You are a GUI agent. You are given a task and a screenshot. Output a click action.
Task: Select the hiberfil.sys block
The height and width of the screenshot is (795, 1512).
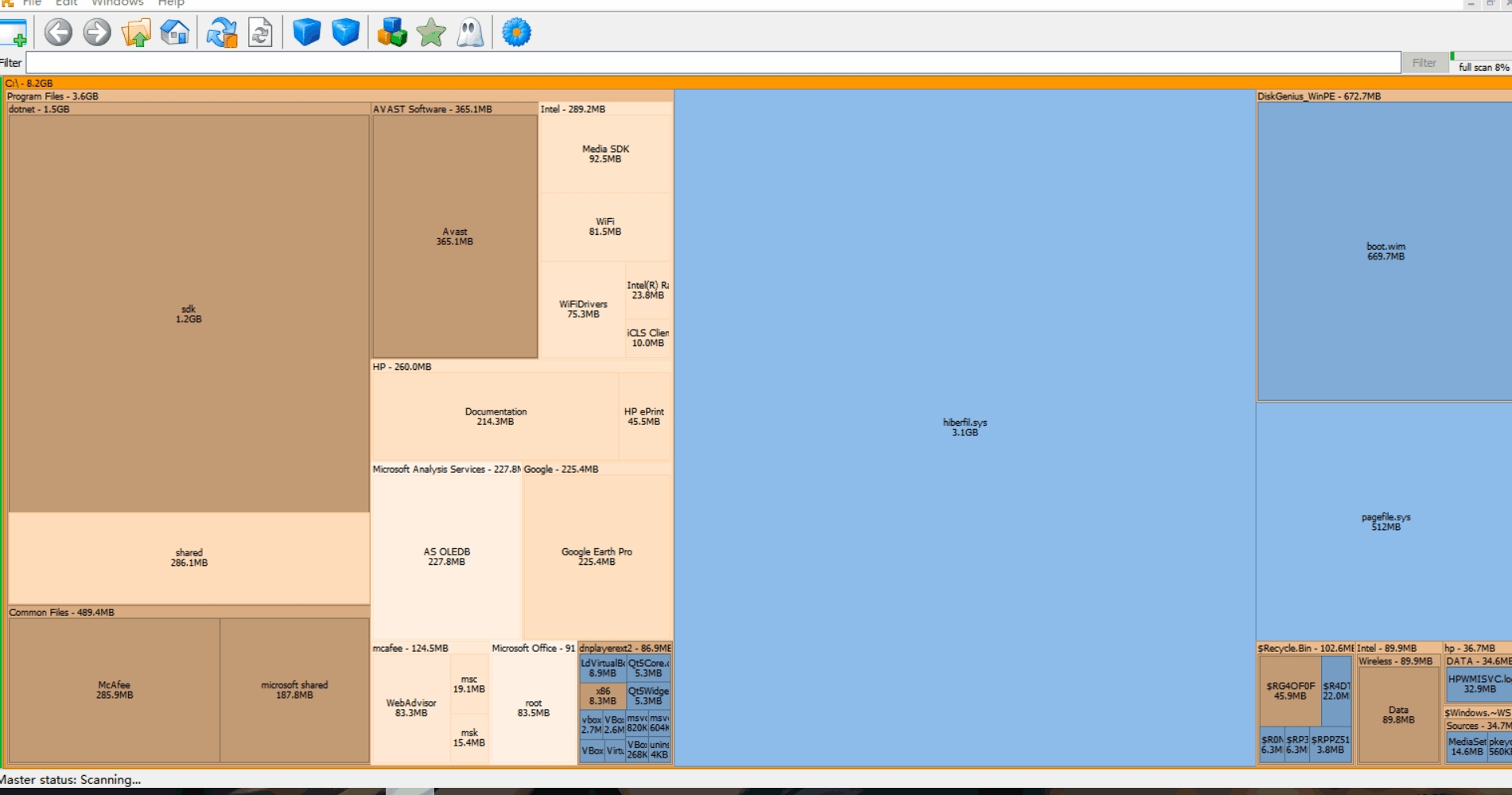(964, 427)
